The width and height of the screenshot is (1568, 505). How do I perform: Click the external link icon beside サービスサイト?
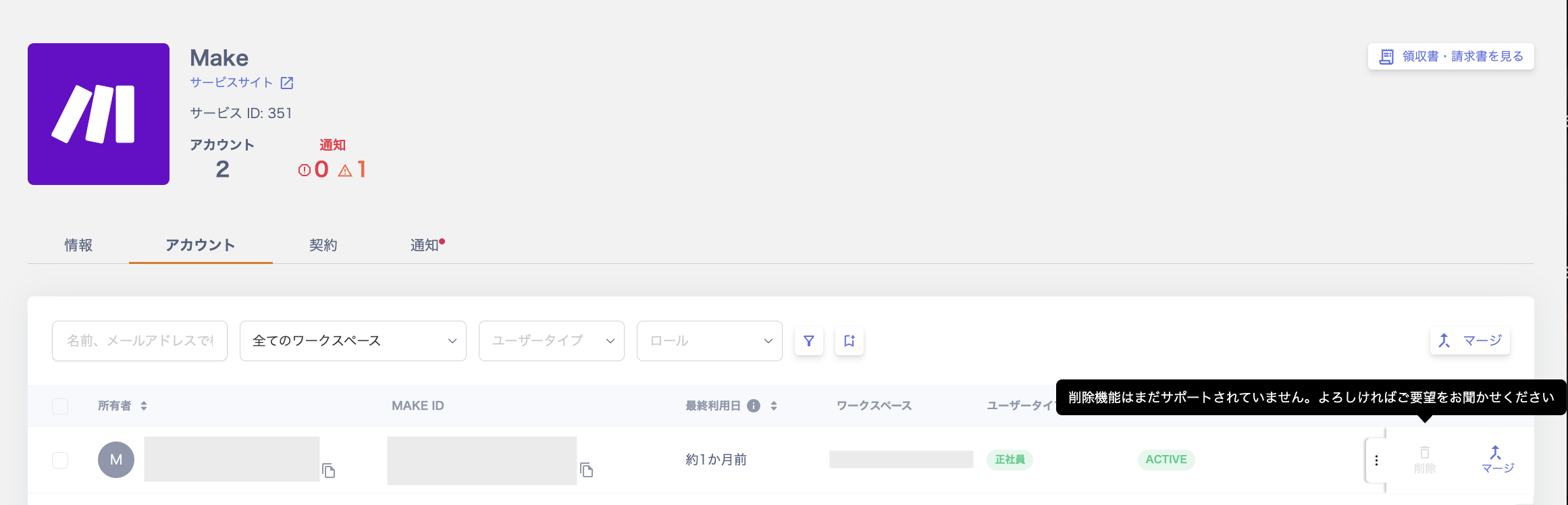pyautogui.click(x=287, y=83)
